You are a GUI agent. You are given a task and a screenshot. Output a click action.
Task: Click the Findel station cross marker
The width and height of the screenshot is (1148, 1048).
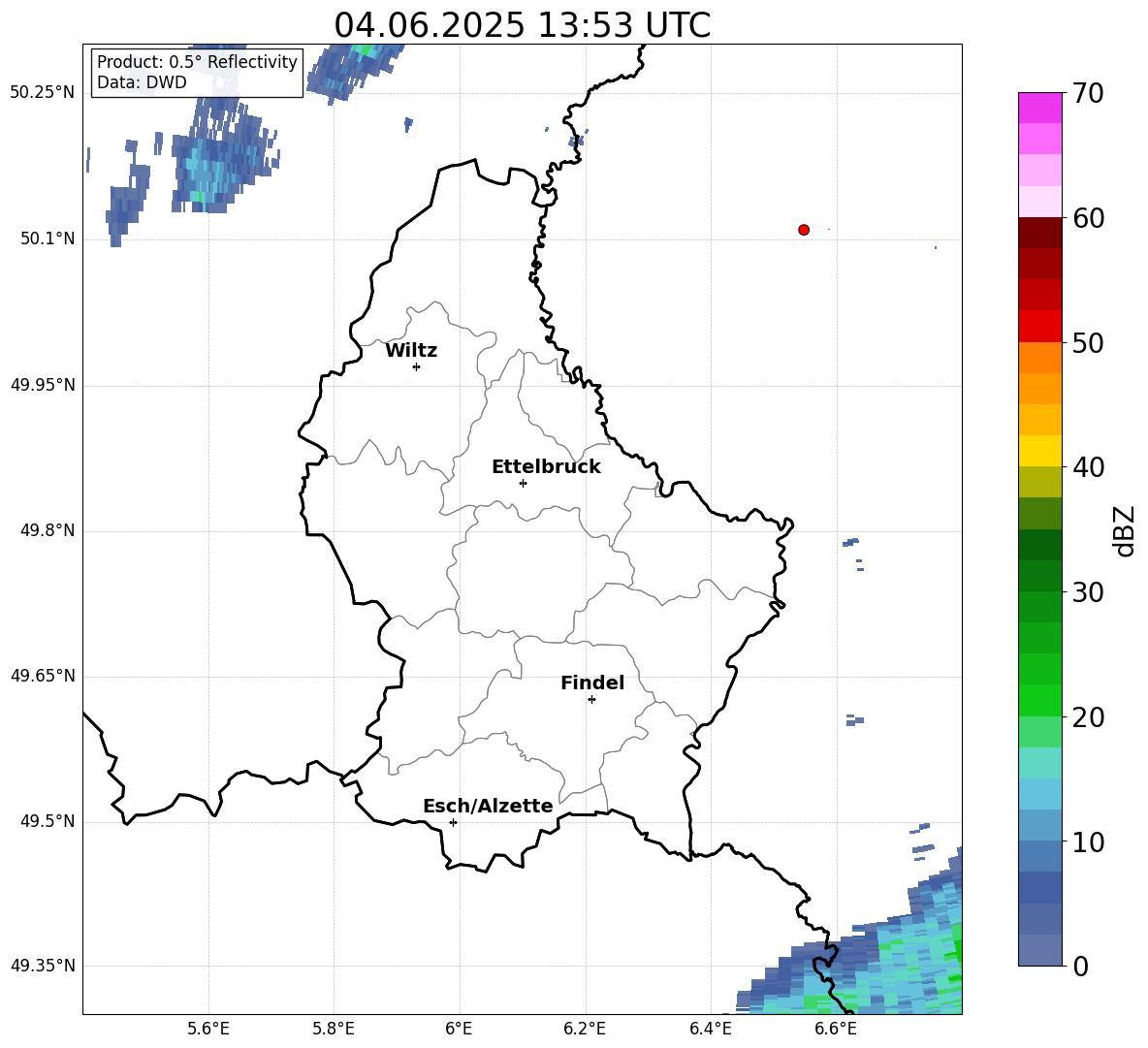[x=591, y=700]
